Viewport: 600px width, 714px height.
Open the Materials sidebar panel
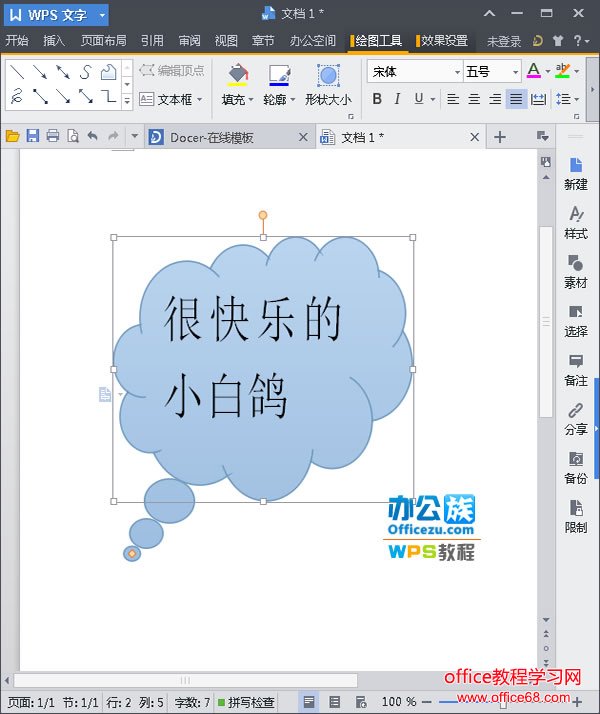[576, 272]
